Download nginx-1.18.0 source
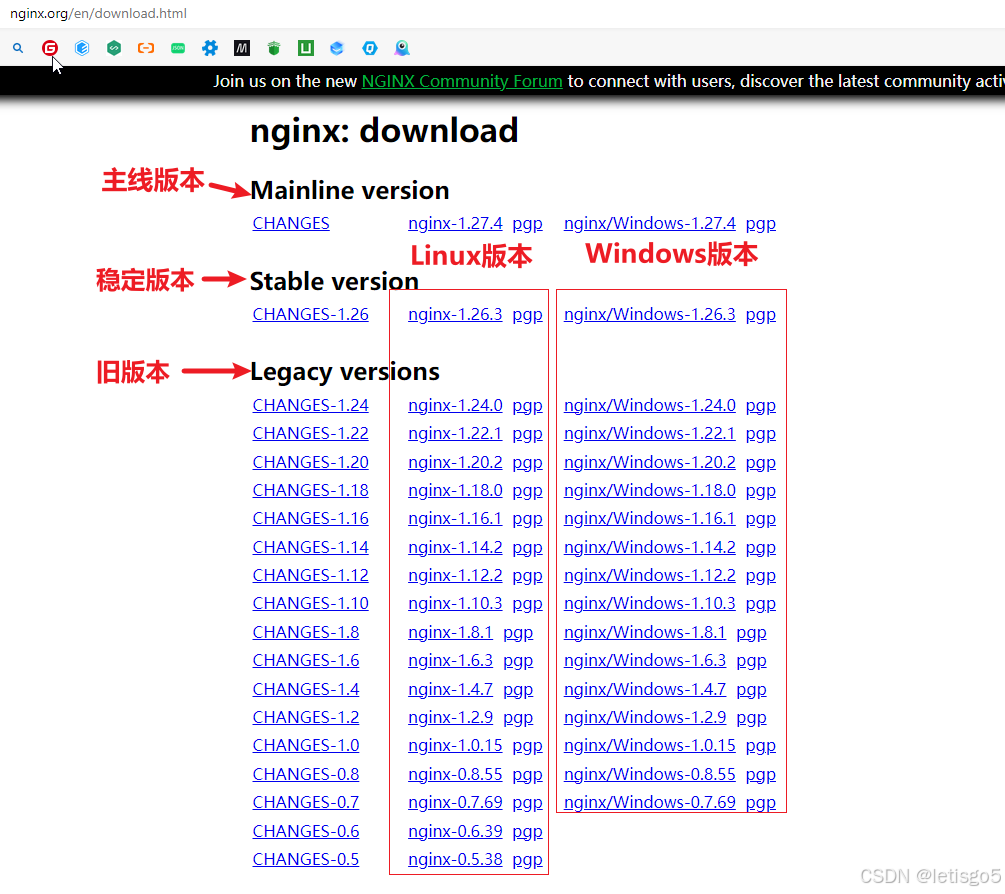This screenshot has width=1005, height=894. (455, 491)
